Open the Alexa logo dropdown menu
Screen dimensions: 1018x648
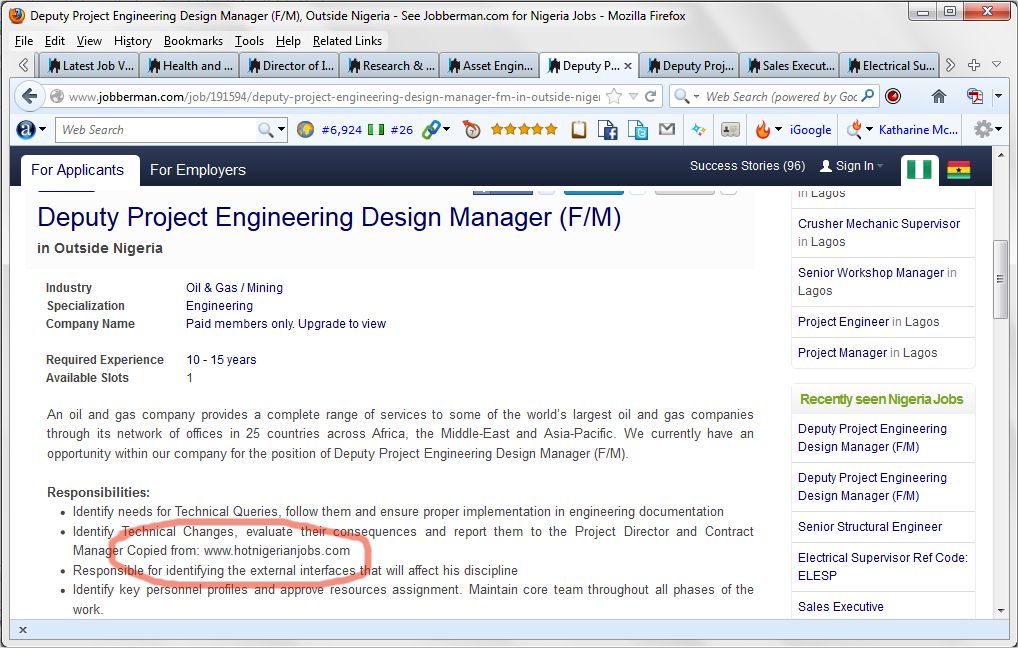[x=42, y=129]
